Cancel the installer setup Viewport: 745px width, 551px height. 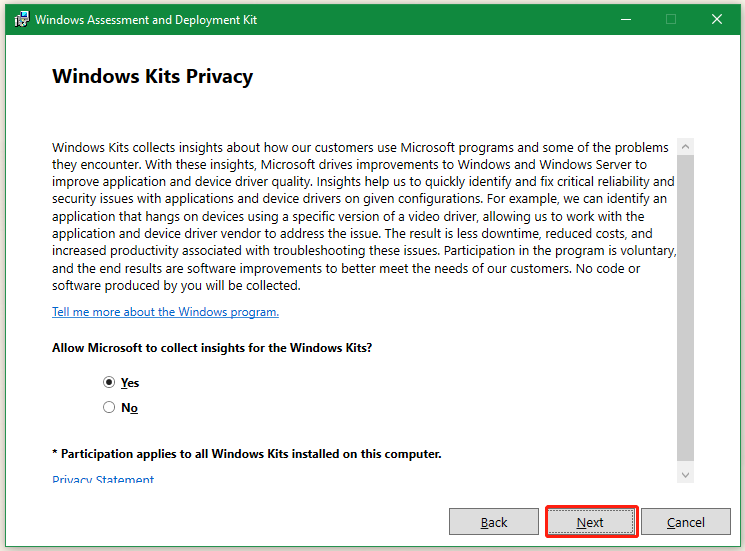click(686, 522)
